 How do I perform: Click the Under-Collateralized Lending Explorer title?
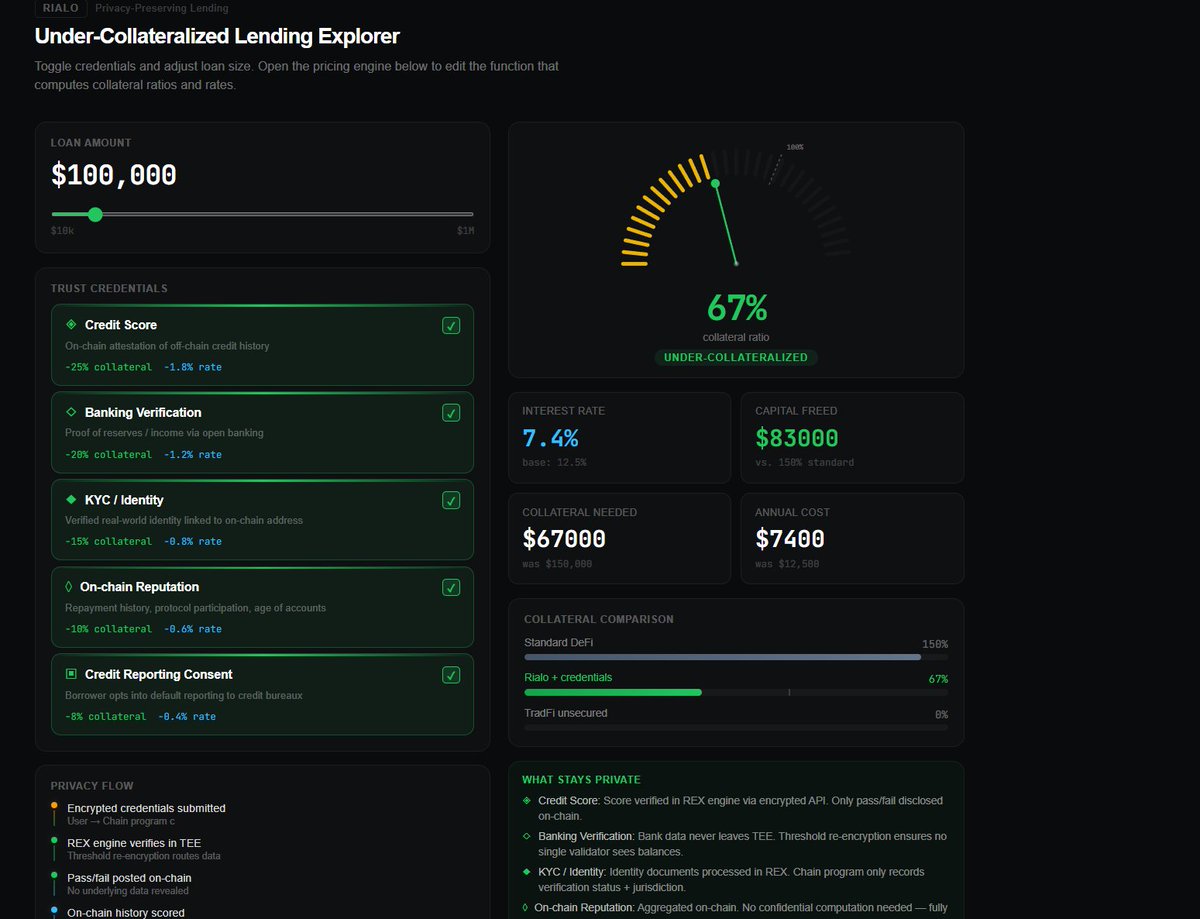217,36
